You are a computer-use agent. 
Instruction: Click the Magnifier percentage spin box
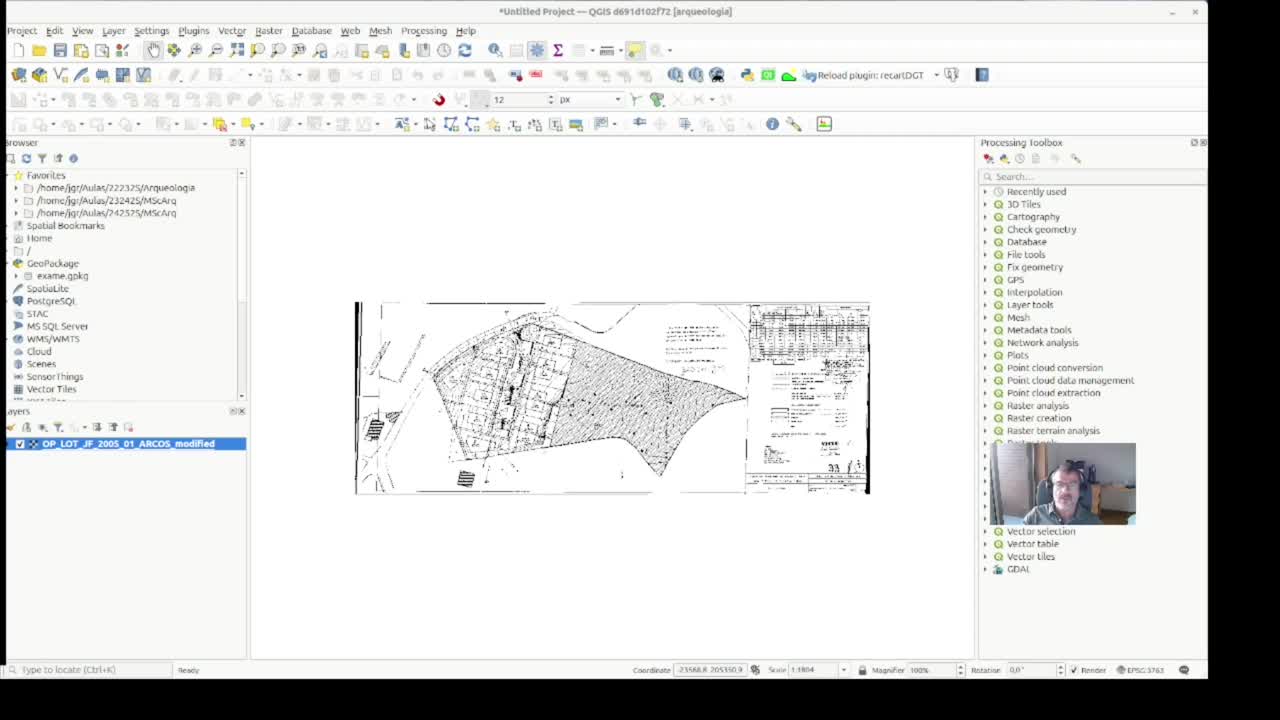tap(936, 670)
